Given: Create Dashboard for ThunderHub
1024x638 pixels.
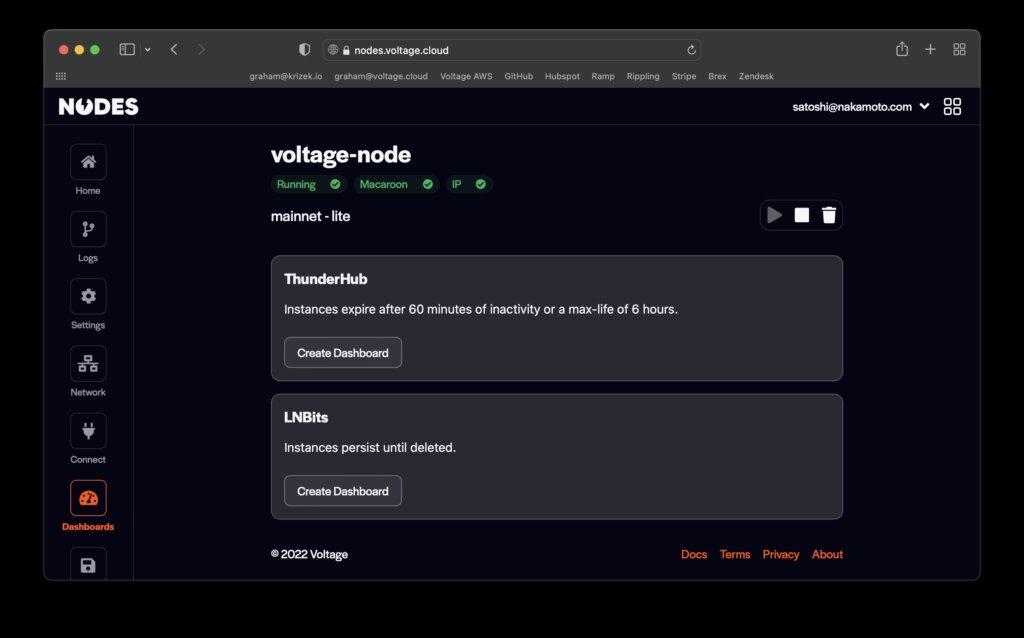Looking at the screenshot, I should pos(343,353).
